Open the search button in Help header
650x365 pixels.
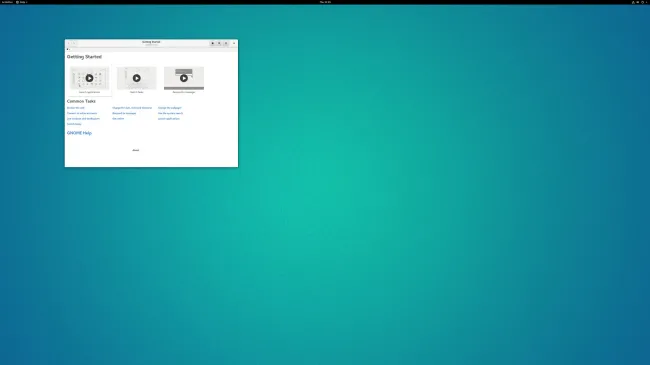tap(219, 43)
